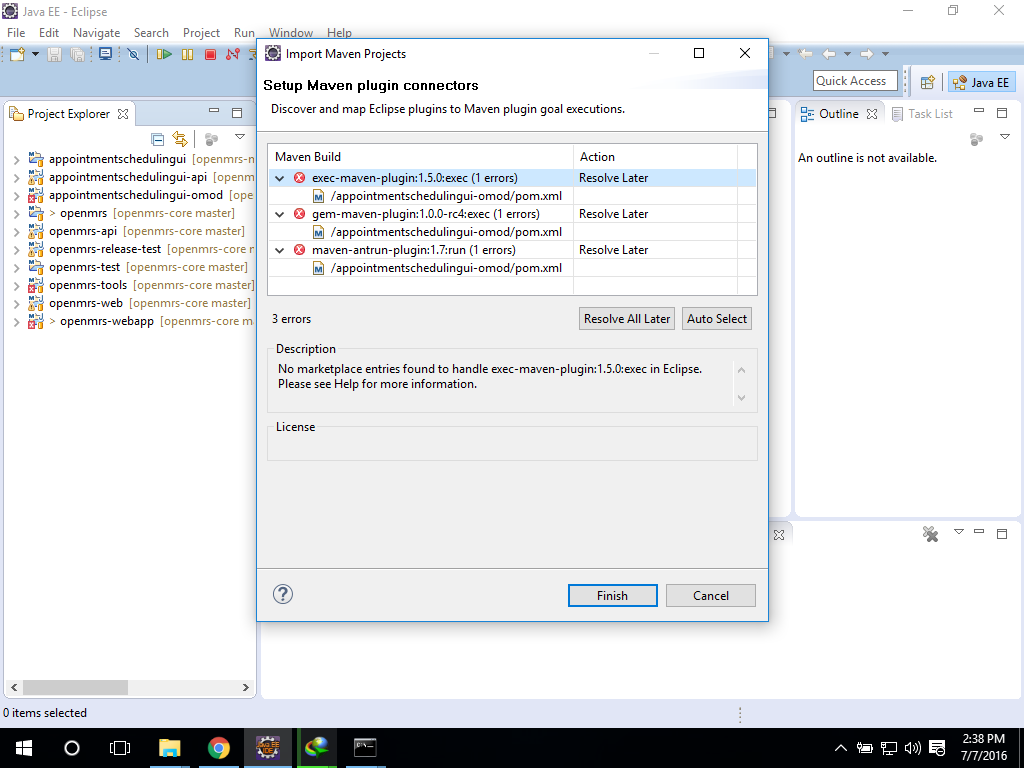Minimize the Project Explorer panel

coord(214,111)
